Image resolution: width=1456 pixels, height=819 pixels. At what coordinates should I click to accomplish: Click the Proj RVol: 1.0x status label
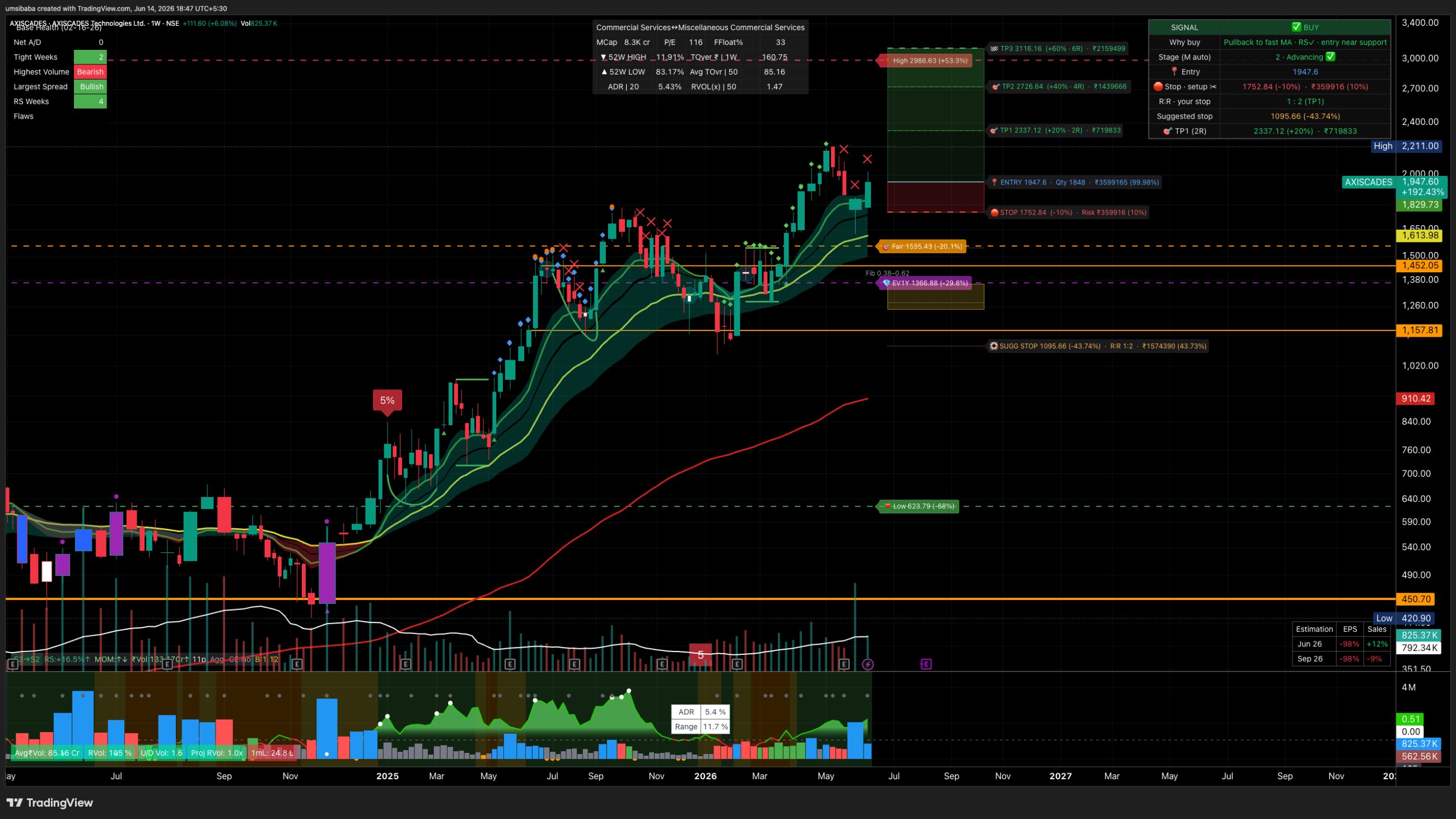point(217,753)
